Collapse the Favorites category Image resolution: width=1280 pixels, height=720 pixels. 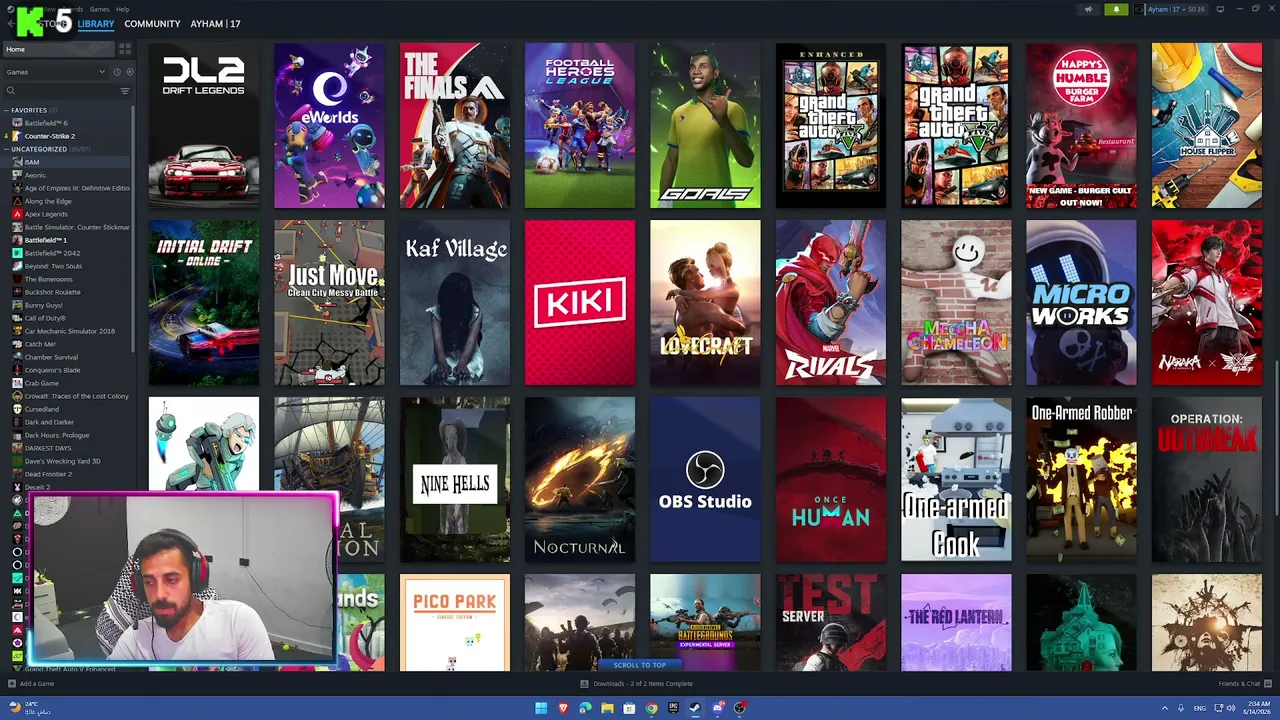(7, 110)
